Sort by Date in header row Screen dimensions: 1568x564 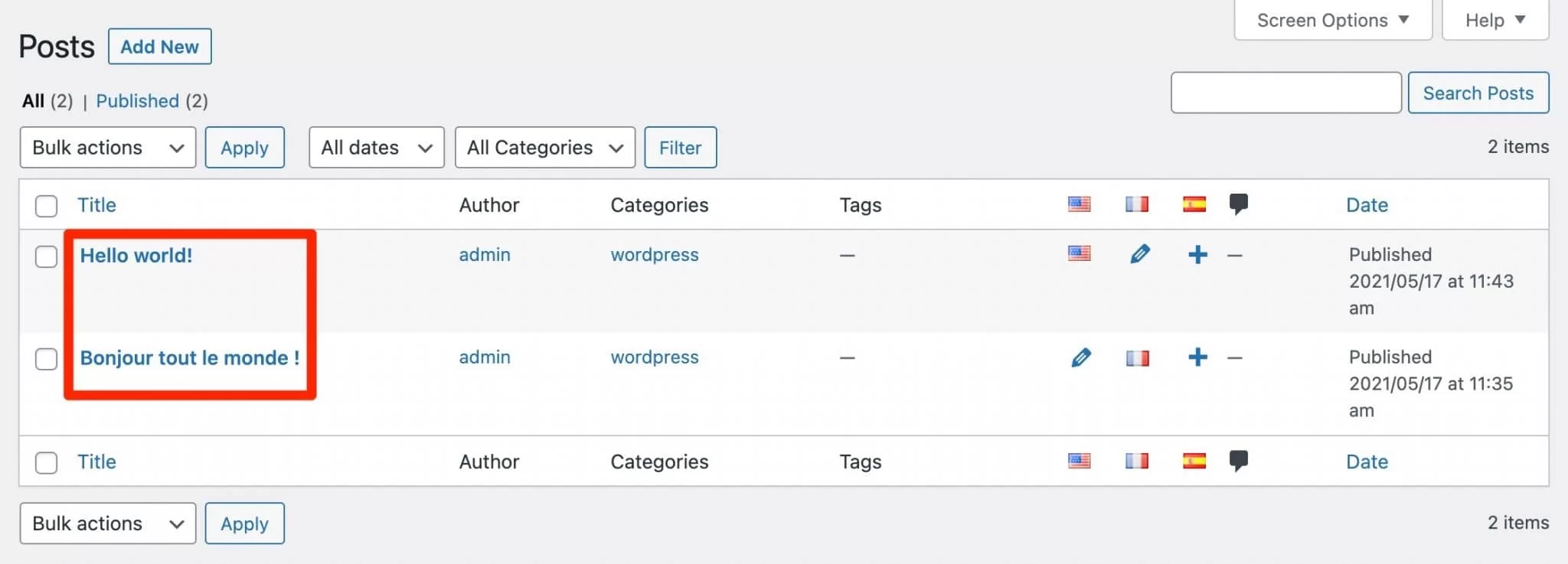pyautogui.click(x=1367, y=205)
